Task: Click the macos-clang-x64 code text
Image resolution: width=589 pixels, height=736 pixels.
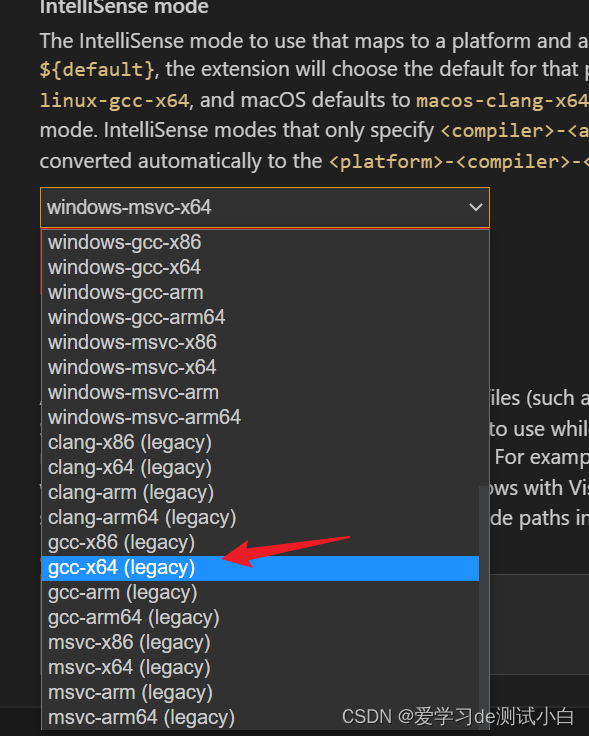Action: coord(502,100)
